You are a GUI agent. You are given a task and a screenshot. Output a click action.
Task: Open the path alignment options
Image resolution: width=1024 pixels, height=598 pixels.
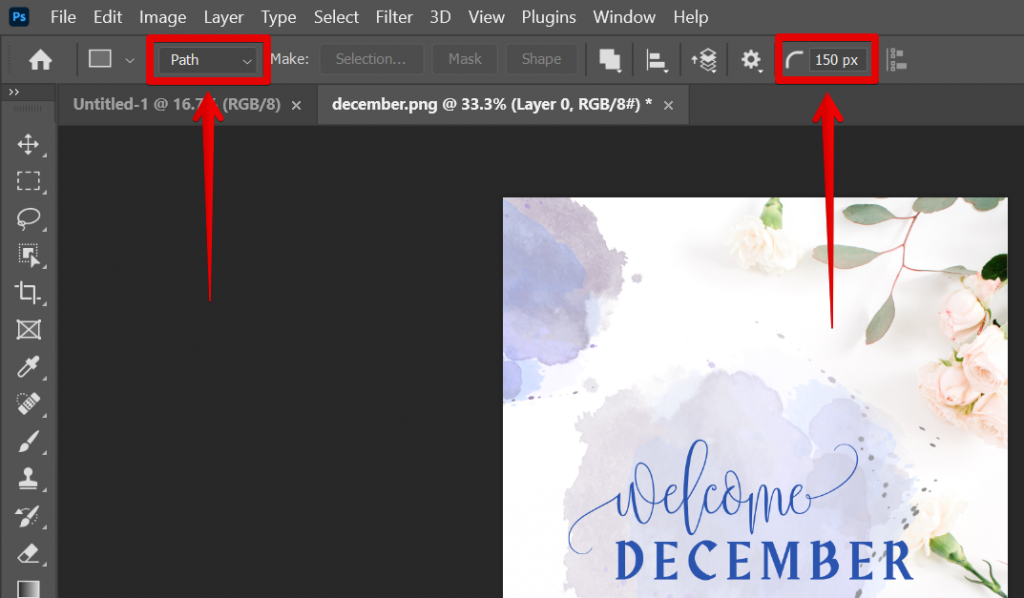[x=657, y=59]
